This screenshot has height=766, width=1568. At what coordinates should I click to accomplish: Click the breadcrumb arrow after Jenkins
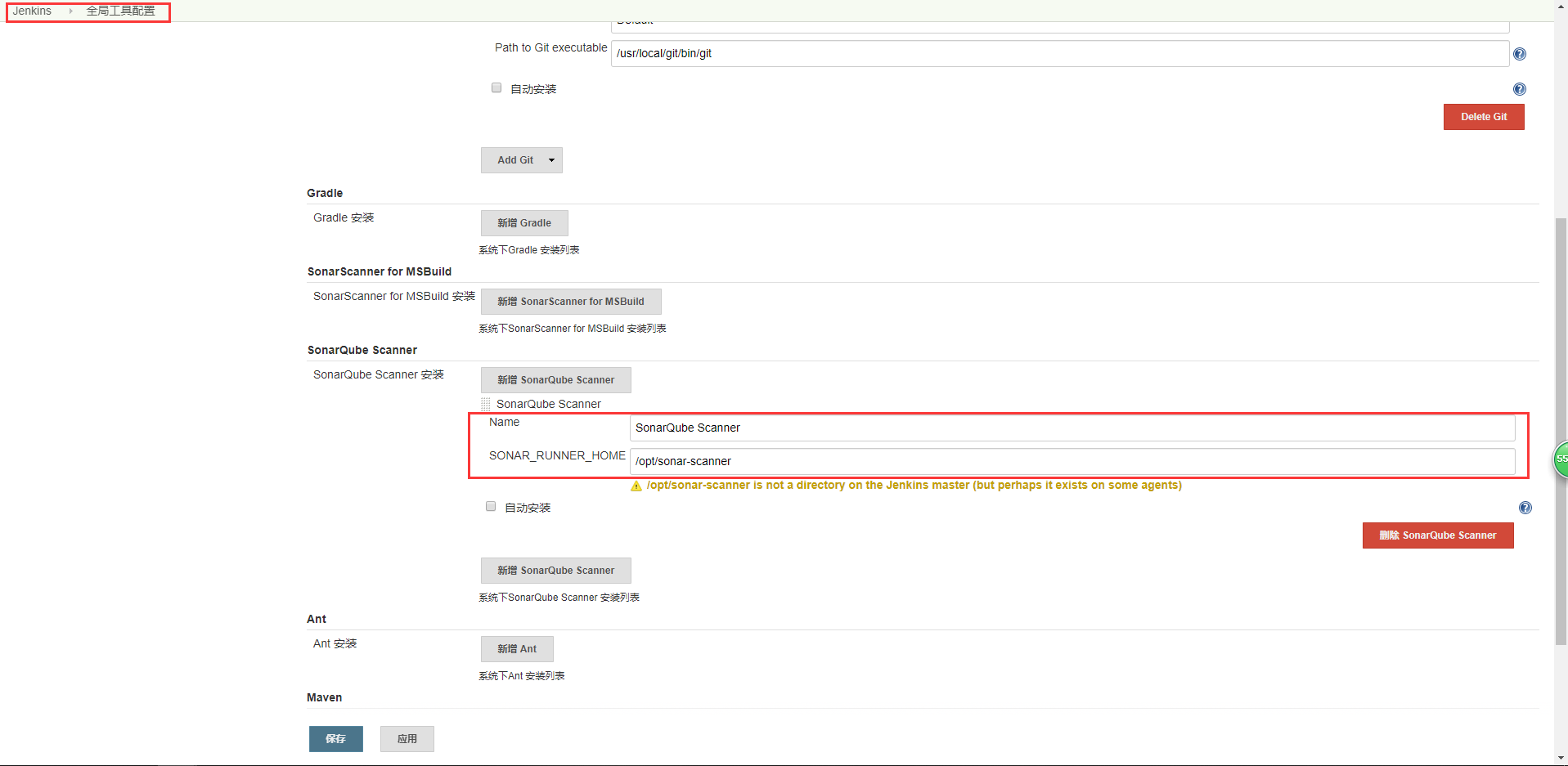tap(71, 11)
